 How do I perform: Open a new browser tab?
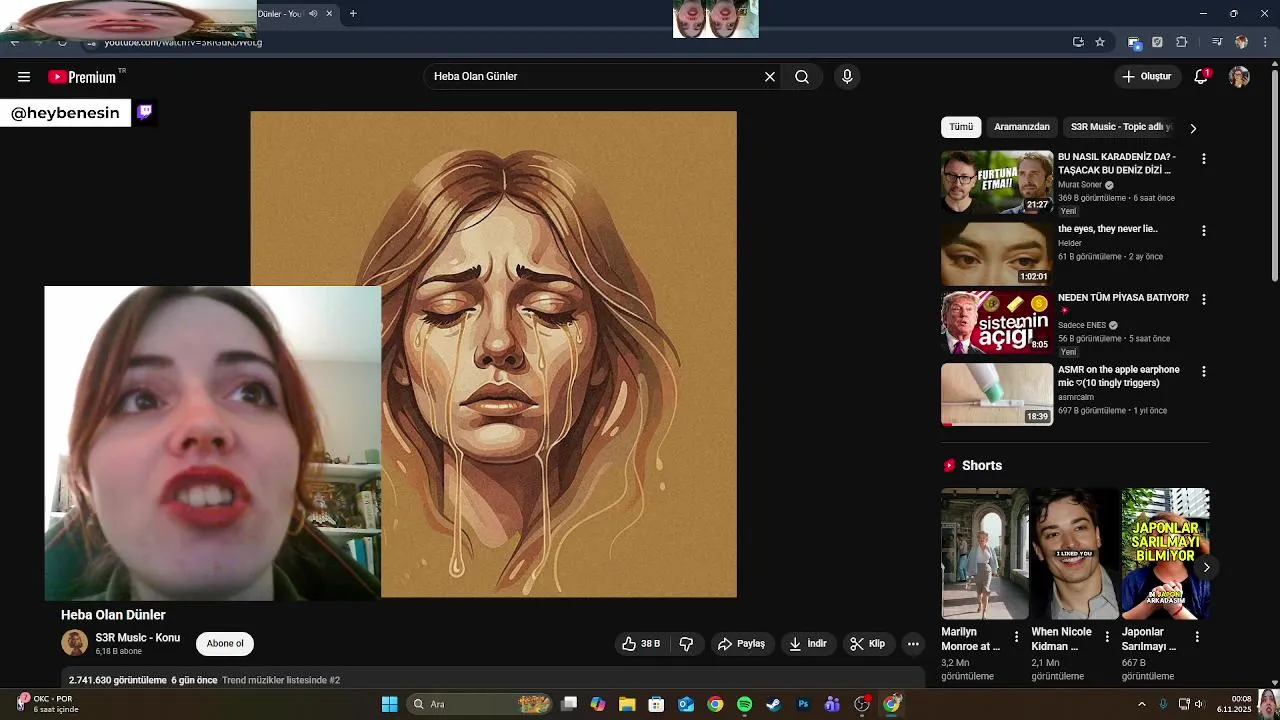tap(353, 14)
